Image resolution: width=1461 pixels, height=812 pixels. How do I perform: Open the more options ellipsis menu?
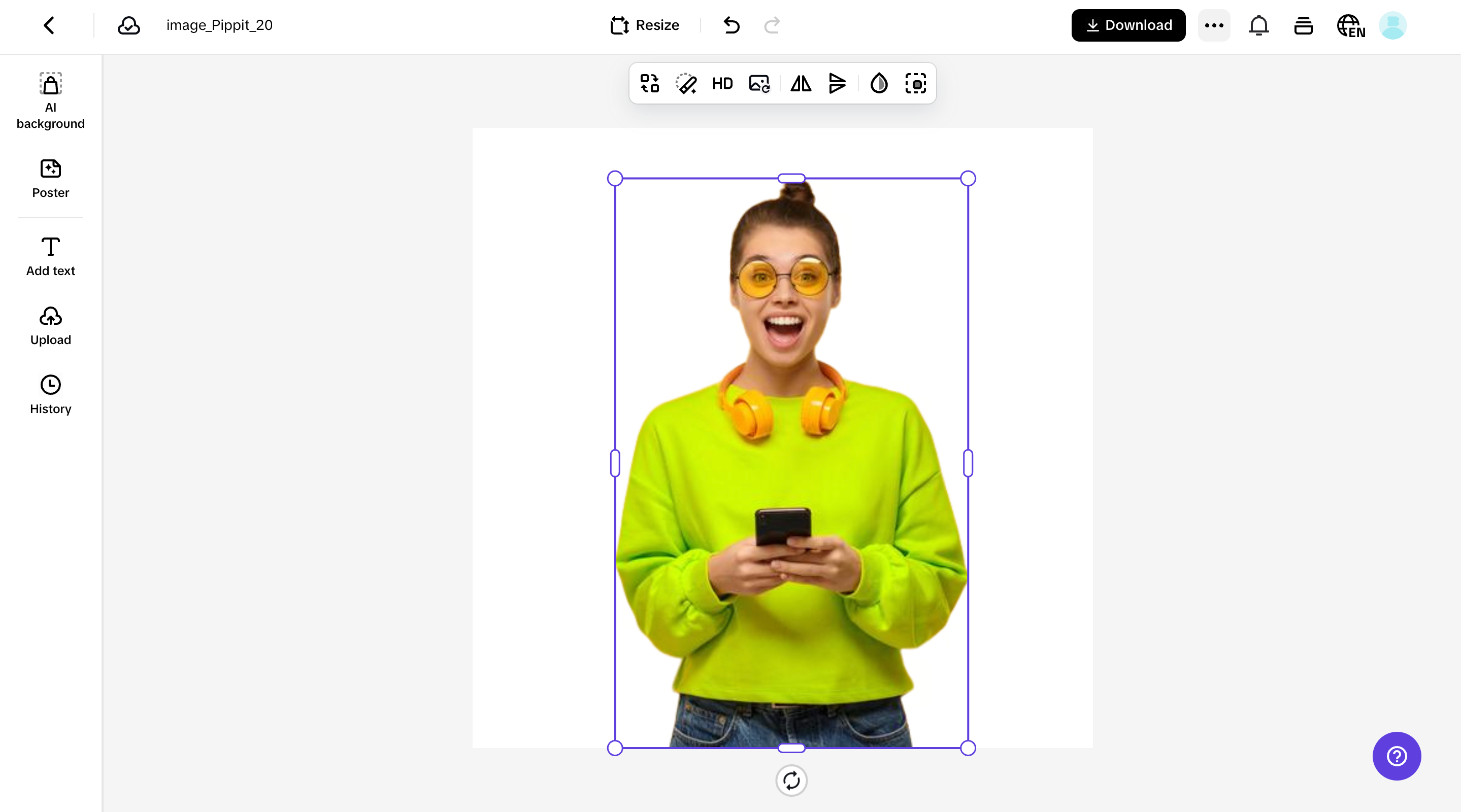(x=1214, y=25)
